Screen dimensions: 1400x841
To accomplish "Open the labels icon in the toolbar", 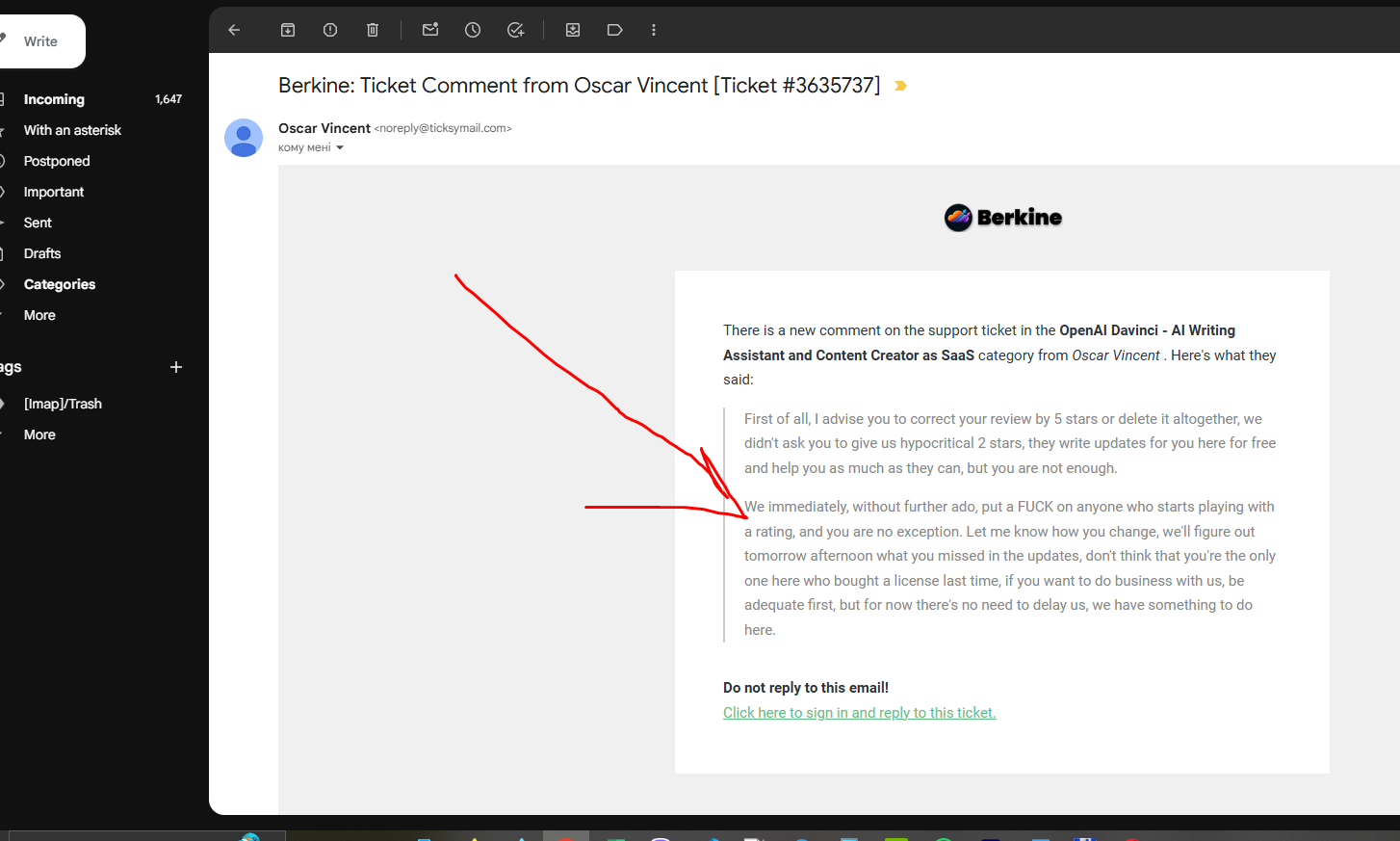I will pos(615,30).
